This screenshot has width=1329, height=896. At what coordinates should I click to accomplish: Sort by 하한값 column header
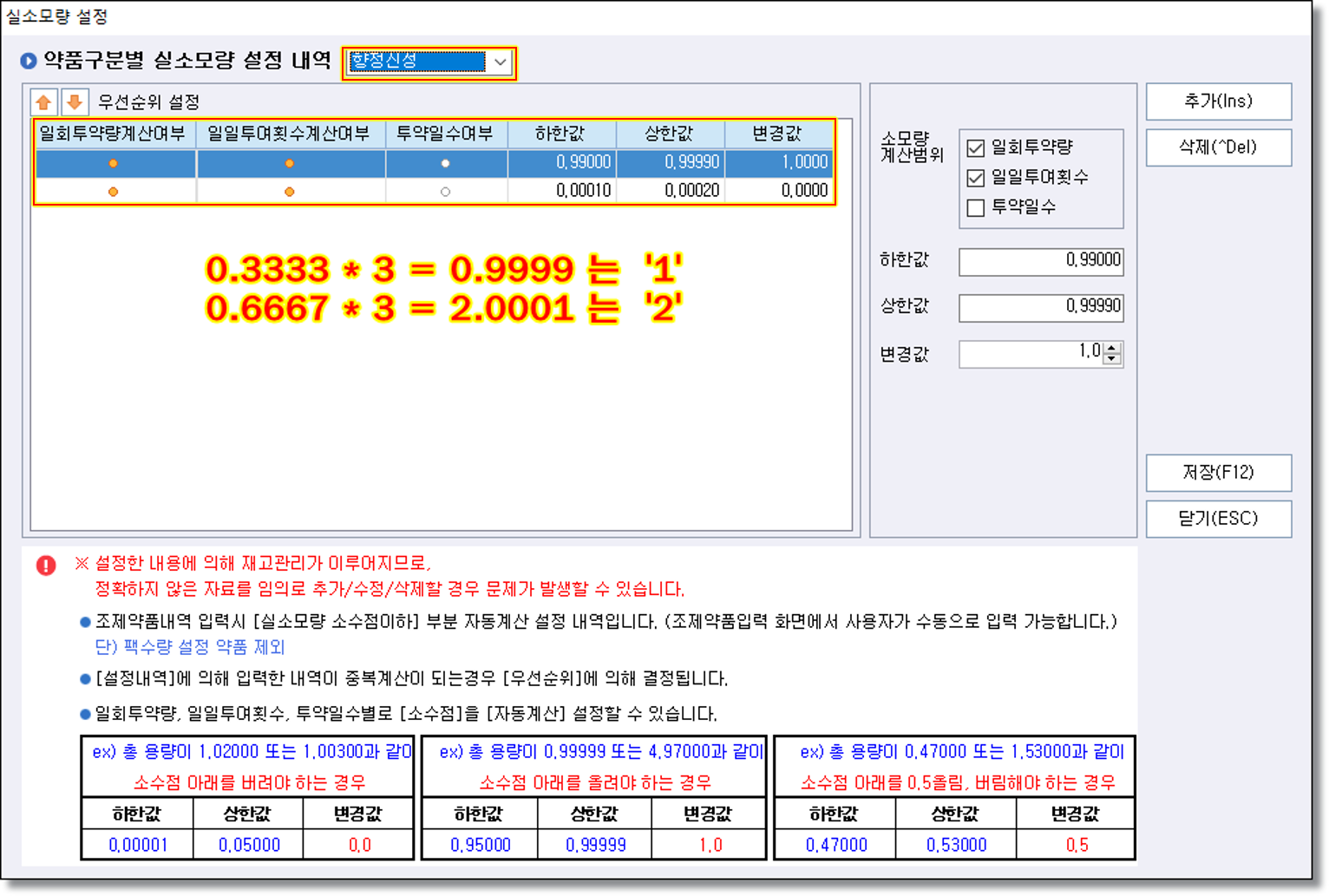[560, 134]
